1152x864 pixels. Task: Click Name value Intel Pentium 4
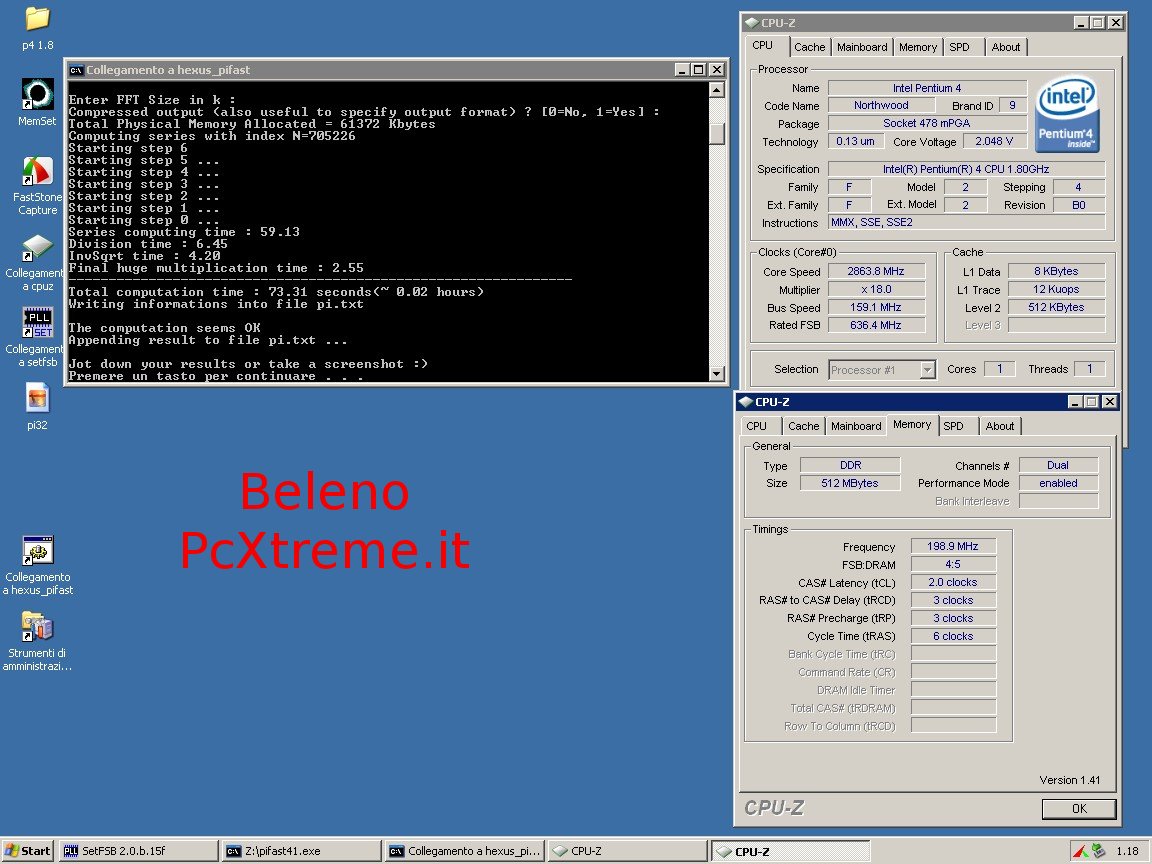coord(926,87)
